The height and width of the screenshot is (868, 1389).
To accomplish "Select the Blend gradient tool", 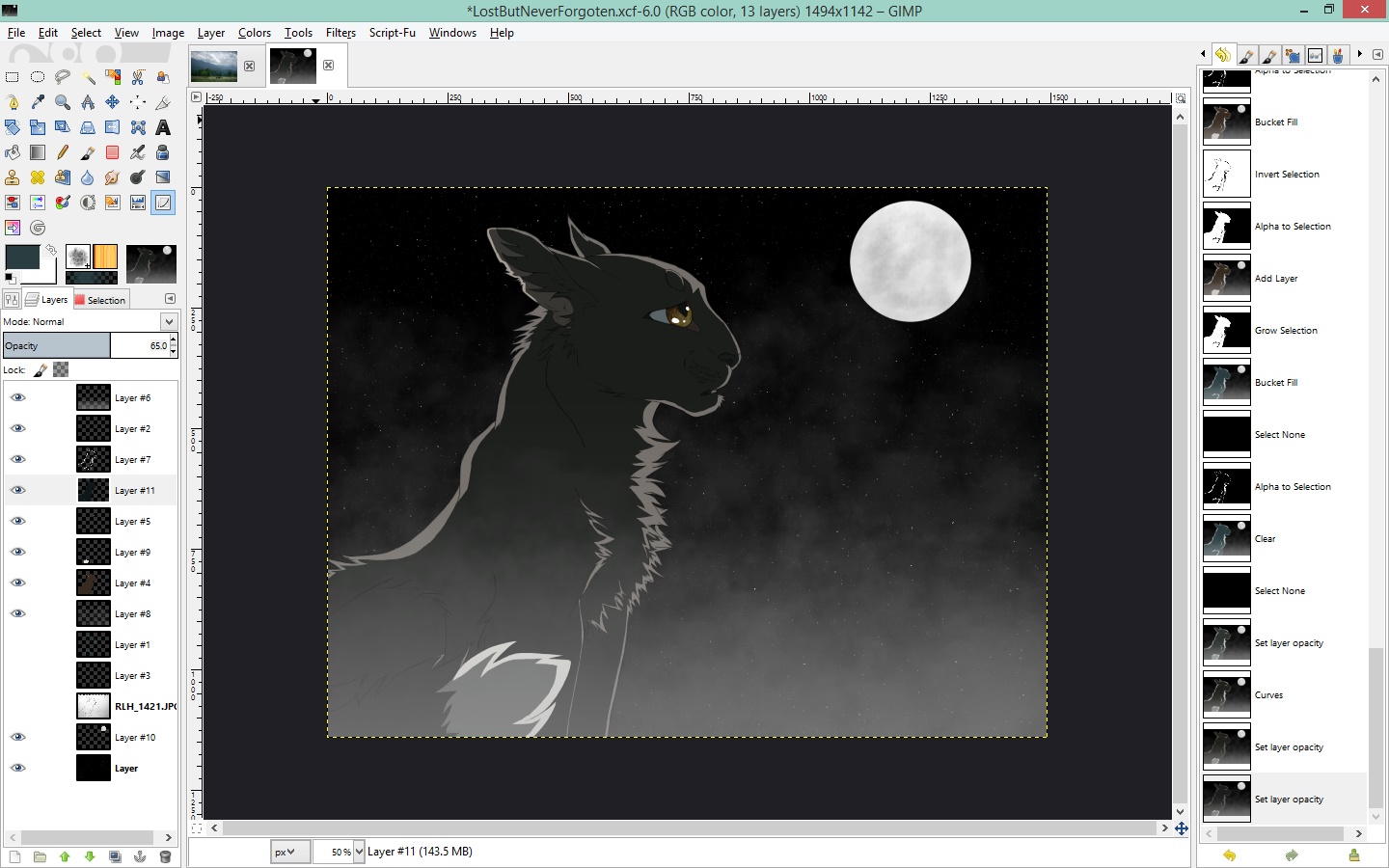I will tap(37, 151).
